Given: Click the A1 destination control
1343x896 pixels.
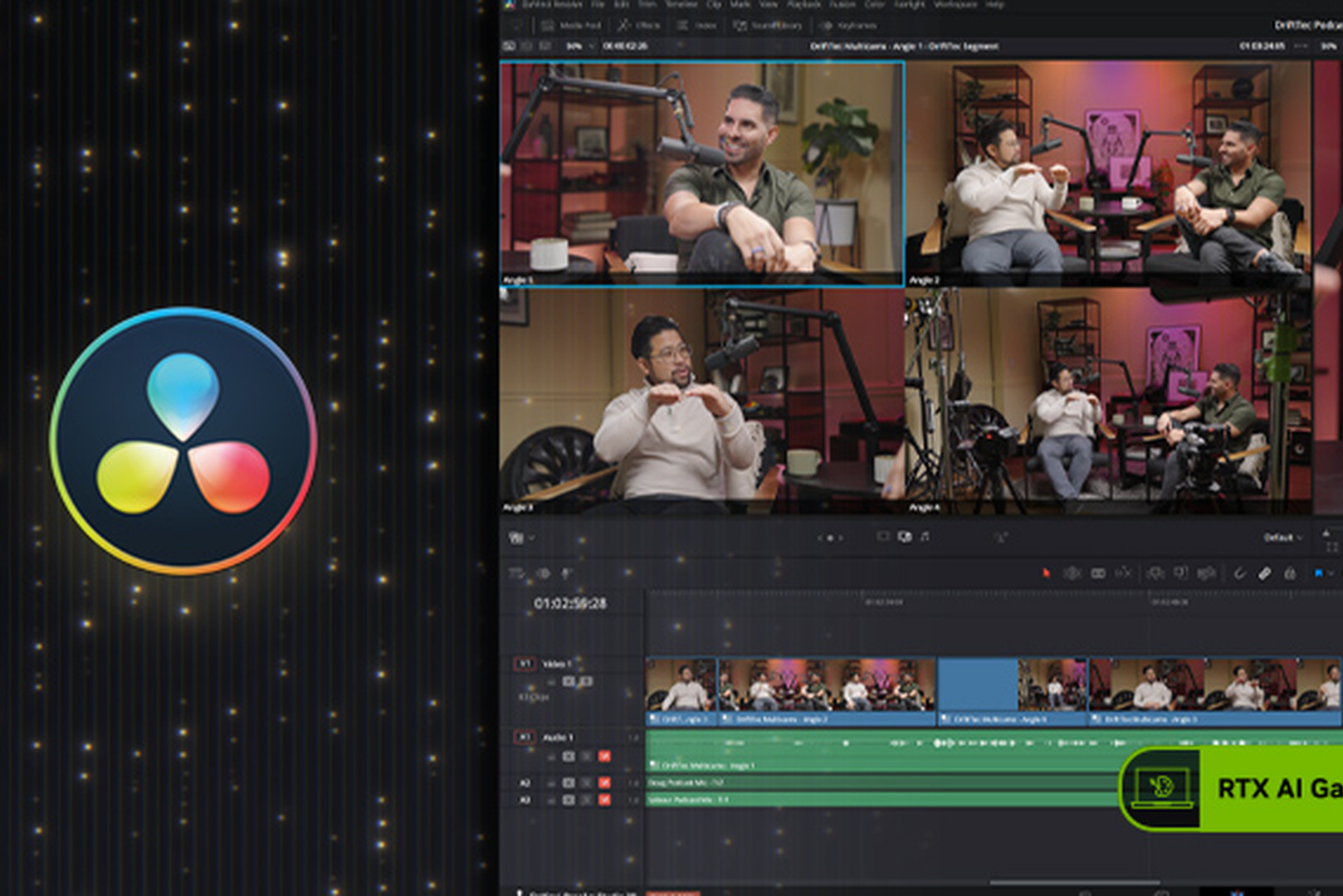Looking at the screenshot, I should click(525, 737).
